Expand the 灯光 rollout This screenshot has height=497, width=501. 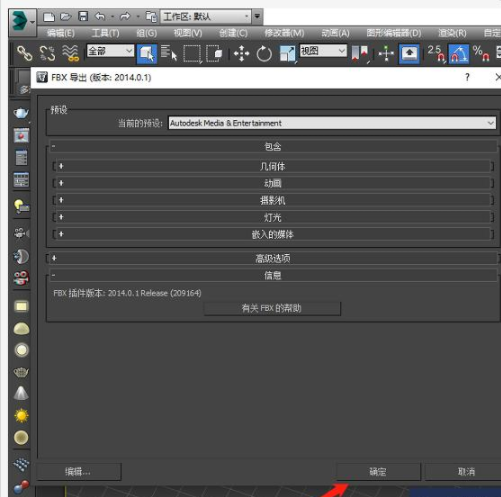pos(273,217)
